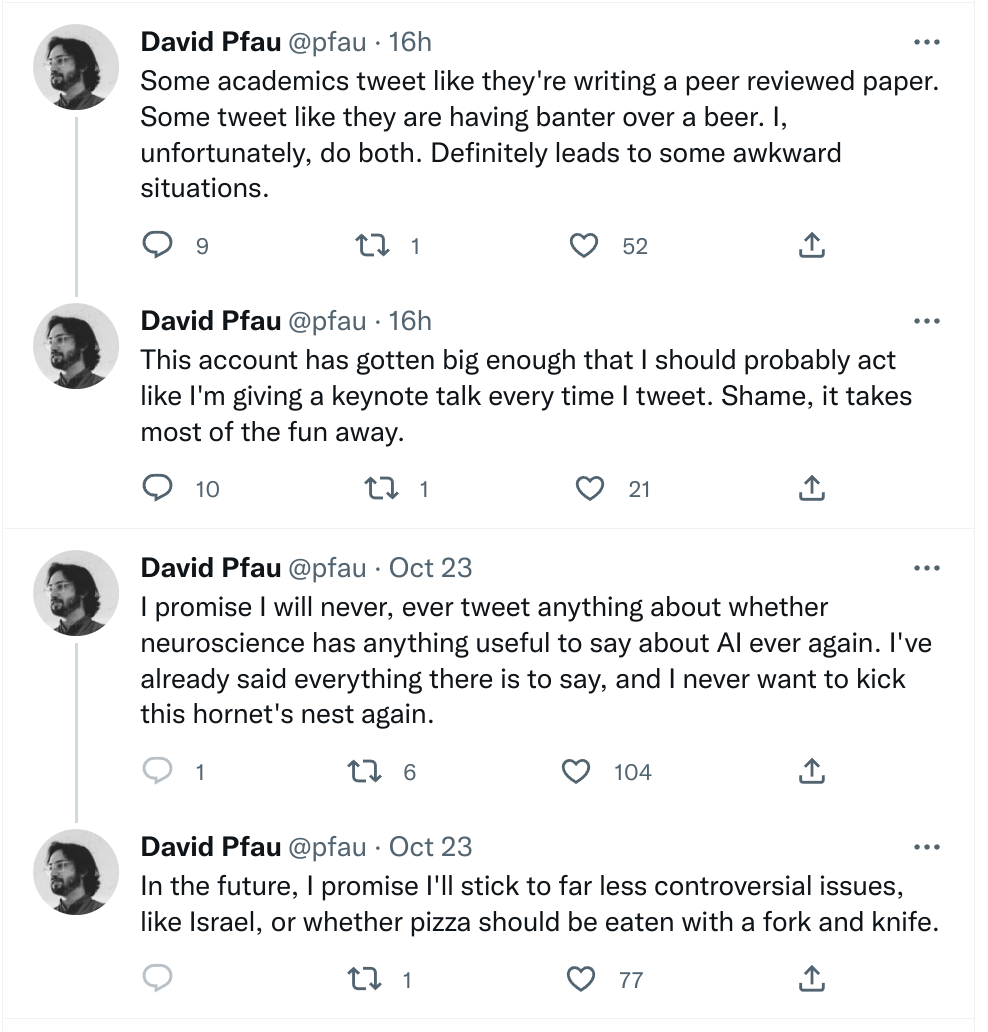Like the tweet with 21 likes
Image resolution: width=988 pixels, height=1032 pixels.
click(x=590, y=488)
